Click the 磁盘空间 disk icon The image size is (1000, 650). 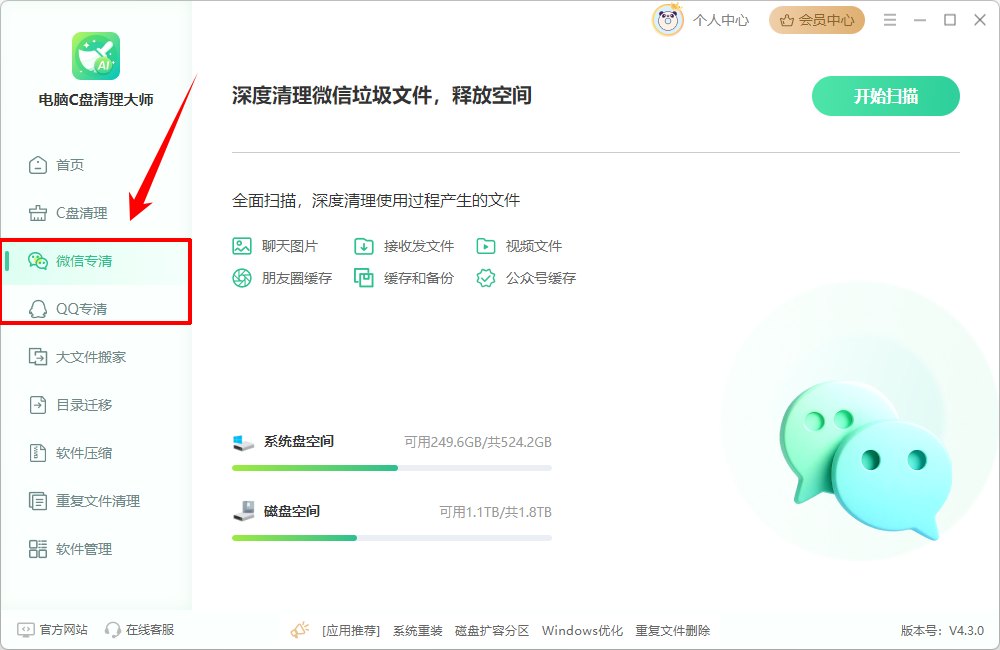(x=243, y=511)
